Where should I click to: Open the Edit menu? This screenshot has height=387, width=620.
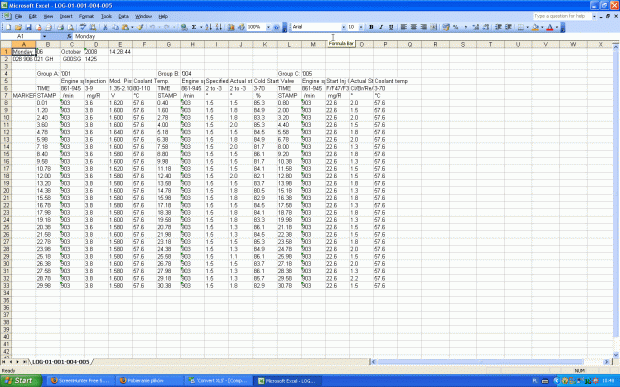point(33,16)
